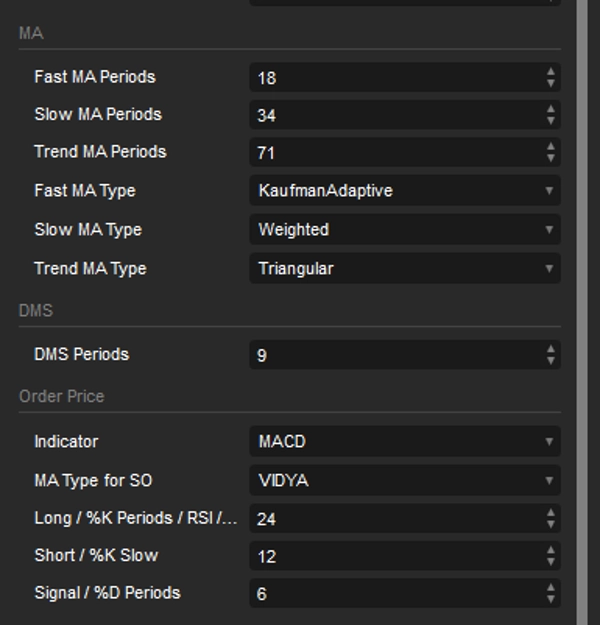Focus the Slow MA Periods field showing 34

click(x=395, y=116)
